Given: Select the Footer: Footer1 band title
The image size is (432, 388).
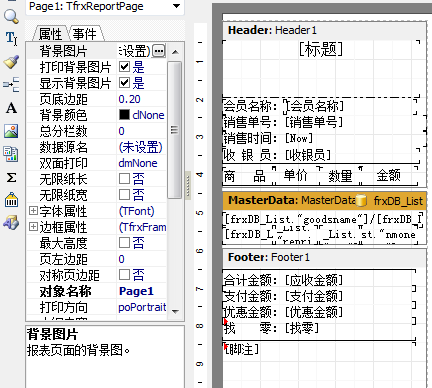Looking at the screenshot, I should (x=269, y=257).
